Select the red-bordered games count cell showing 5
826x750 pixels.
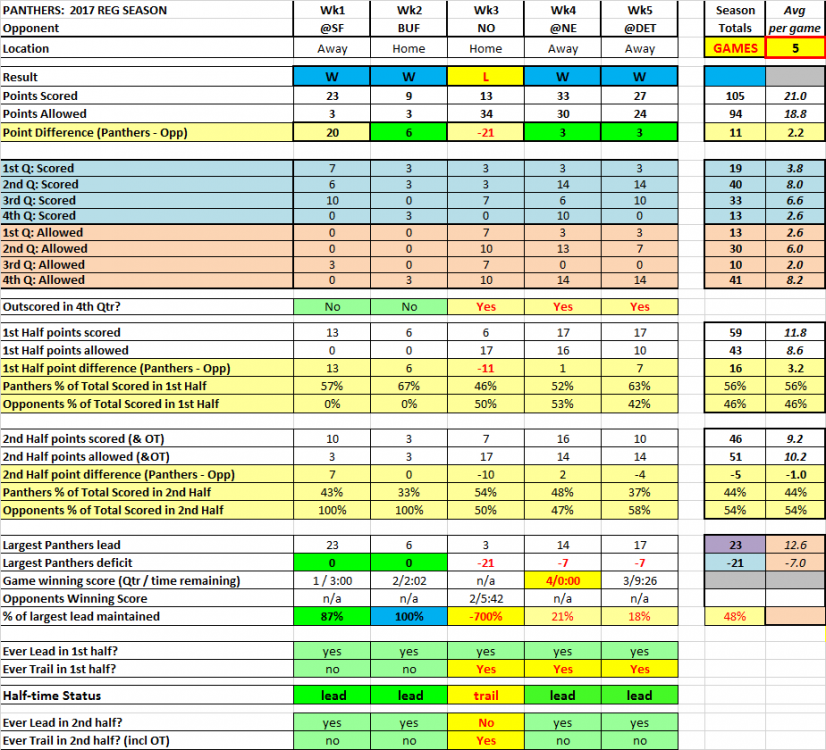(795, 48)
